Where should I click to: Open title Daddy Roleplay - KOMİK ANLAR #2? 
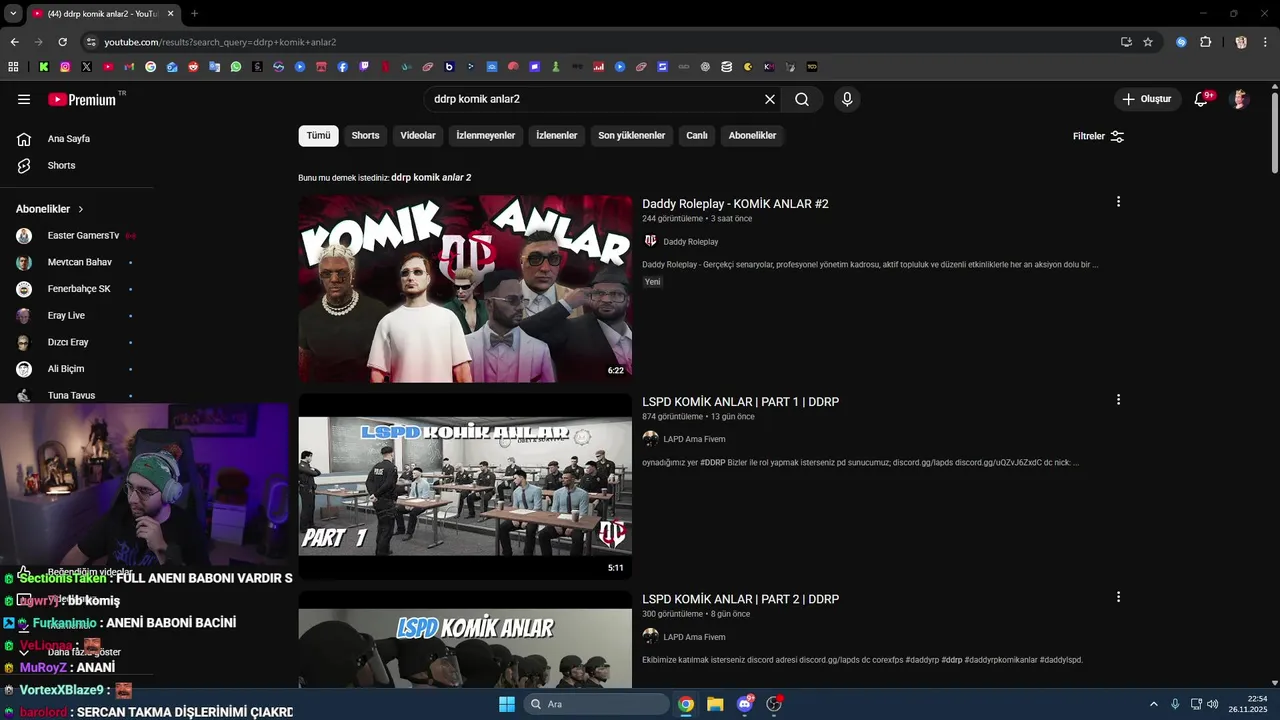point(735,204)
